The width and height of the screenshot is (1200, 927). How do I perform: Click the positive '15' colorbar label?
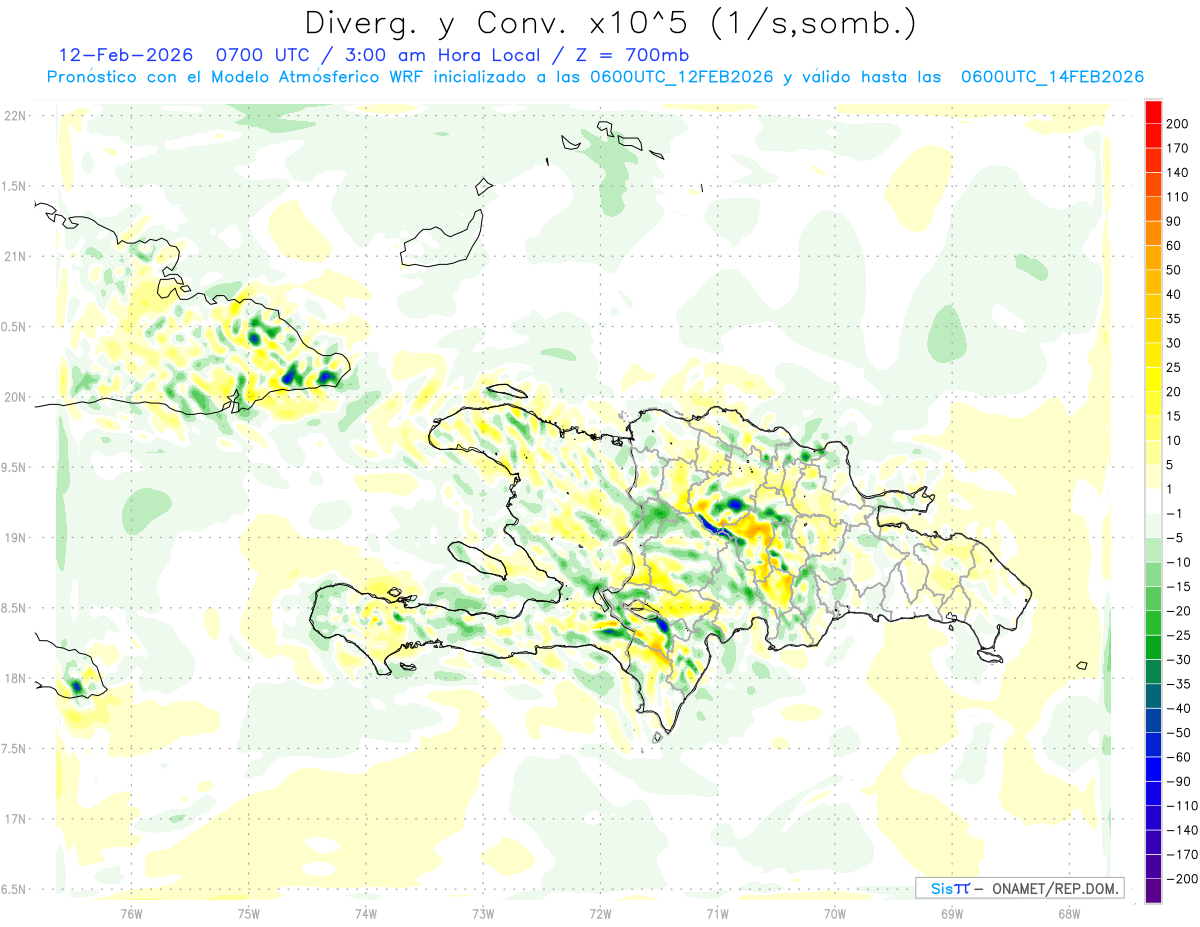pyautogui.click(x=1174, y=416)
